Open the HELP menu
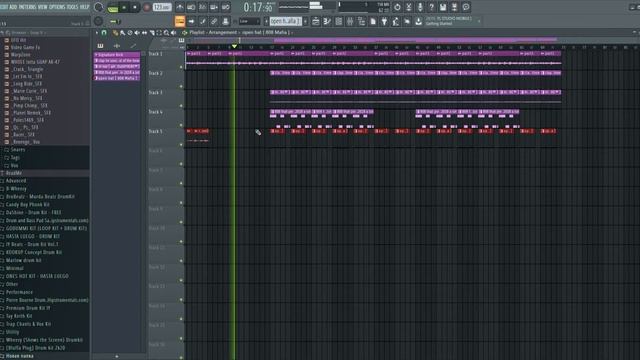Viewport: 640px width, 360px height. (84, 7)
